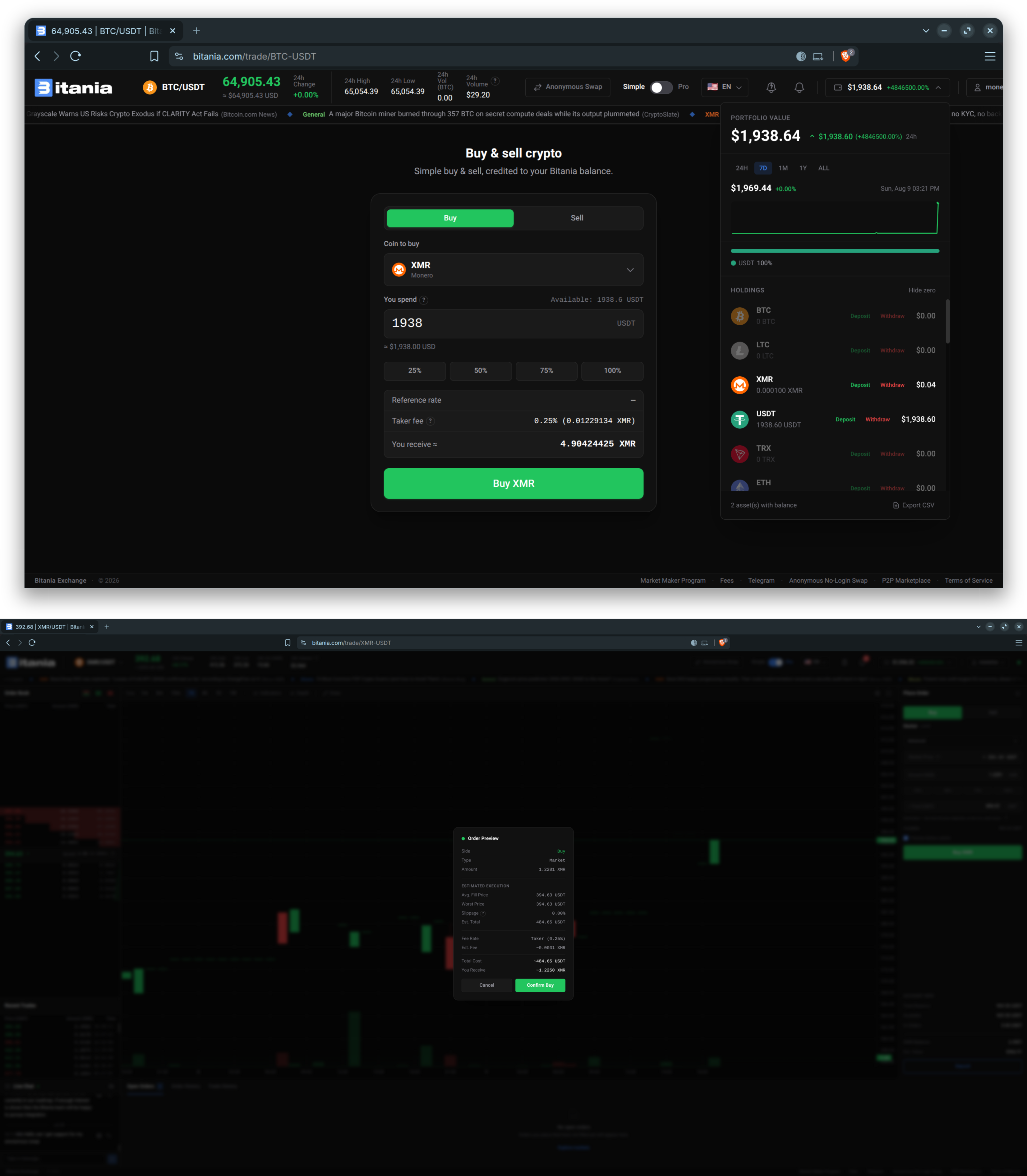Open the Market Maker Program footer link
Image resolution: width=1027 pixels, height=1176 pixels.
pyautogui.click(x=673, y=581)
